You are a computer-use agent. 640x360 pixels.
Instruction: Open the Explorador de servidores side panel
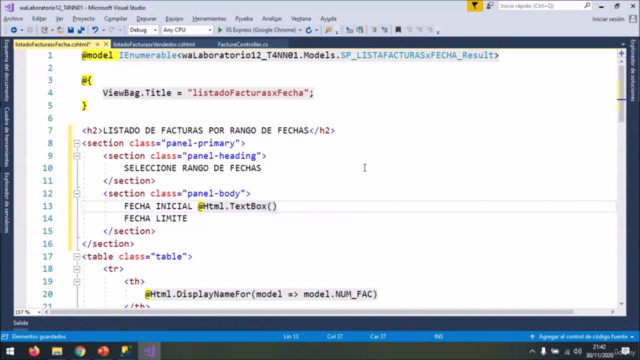point(7,202)
